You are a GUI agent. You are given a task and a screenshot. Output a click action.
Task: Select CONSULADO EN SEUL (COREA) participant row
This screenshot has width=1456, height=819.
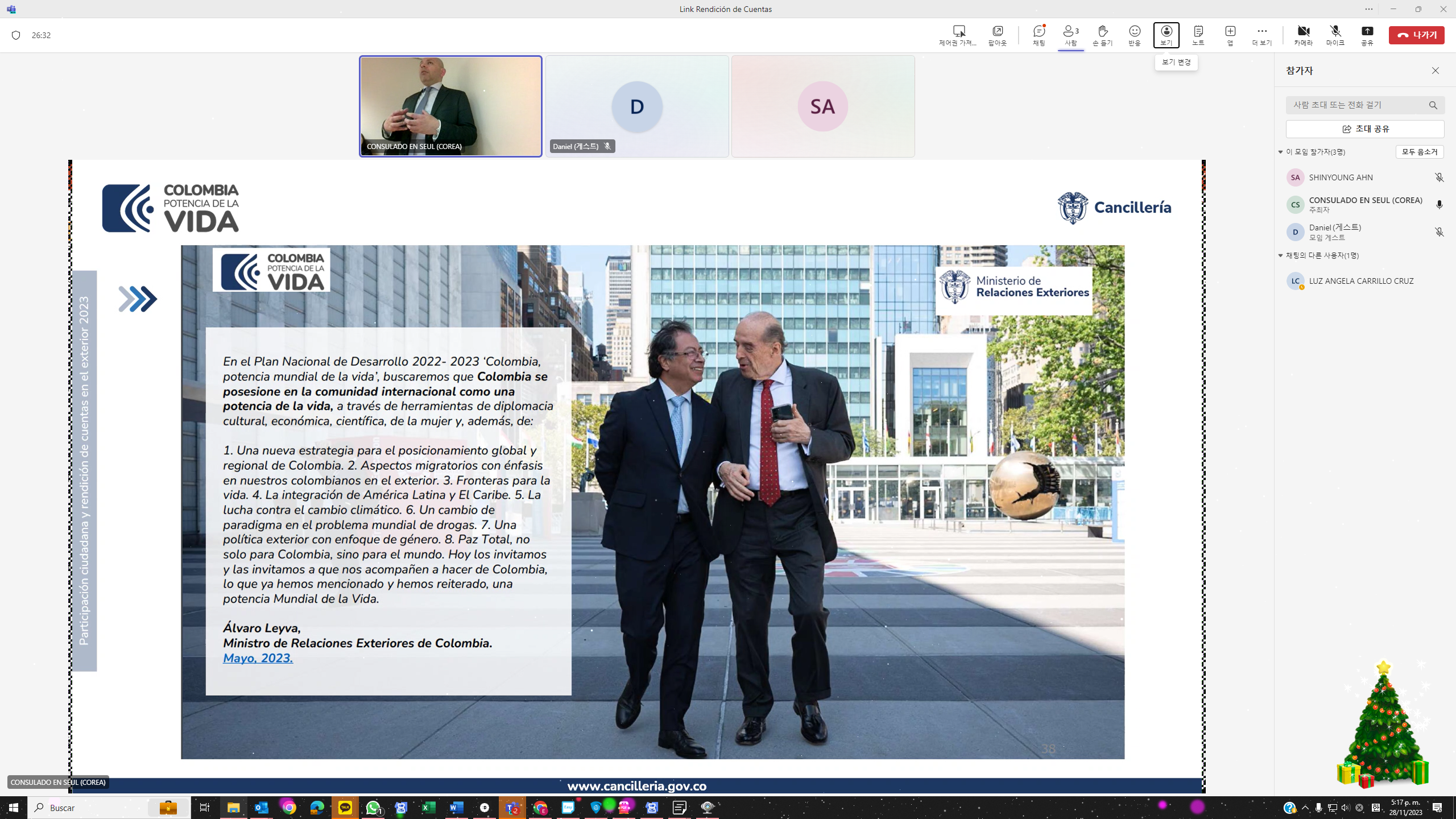click(1365, 205)
